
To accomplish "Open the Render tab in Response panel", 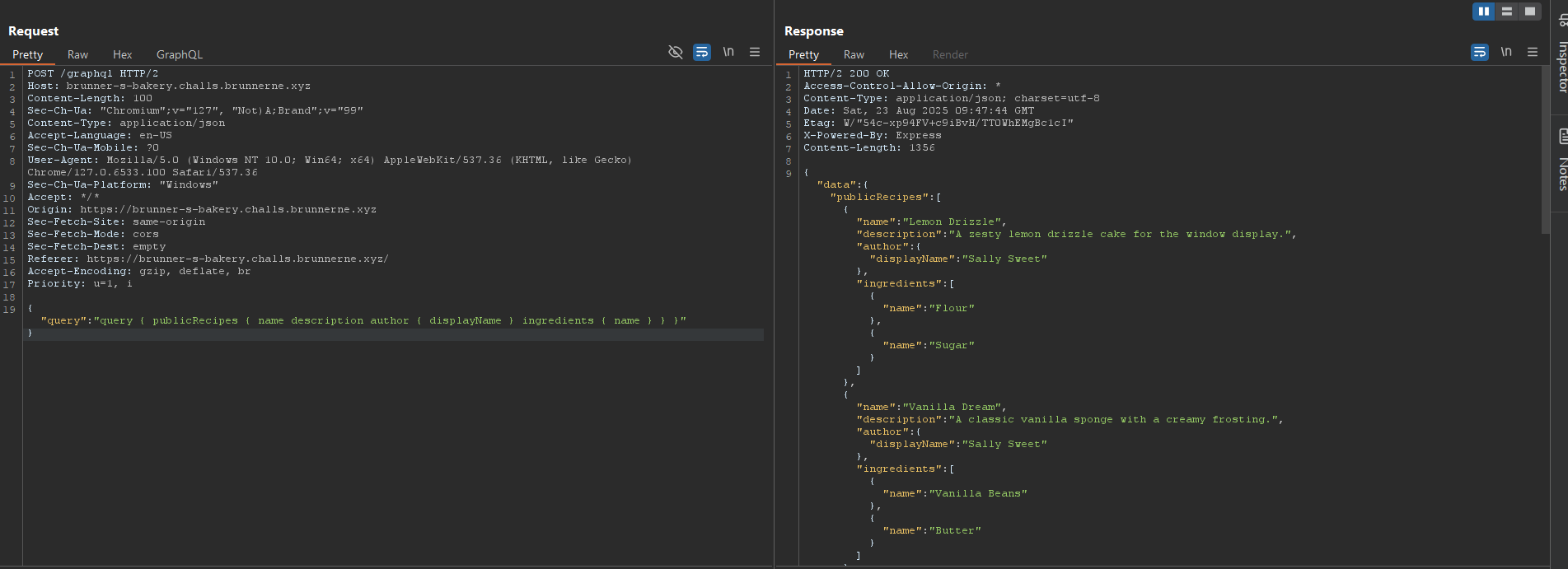I will pyautogui.click(x=950, y=54).
